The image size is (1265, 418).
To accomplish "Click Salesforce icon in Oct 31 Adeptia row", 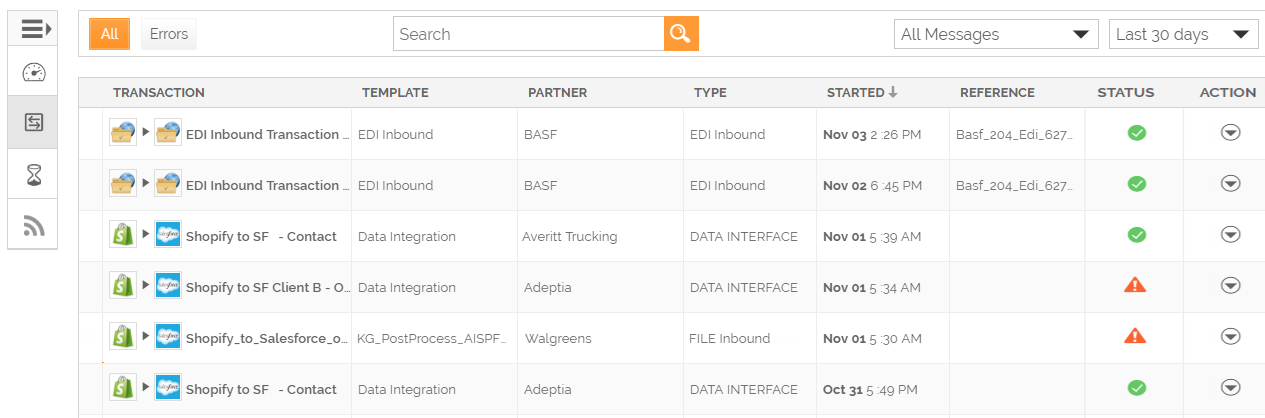I will tap(168, 388).
